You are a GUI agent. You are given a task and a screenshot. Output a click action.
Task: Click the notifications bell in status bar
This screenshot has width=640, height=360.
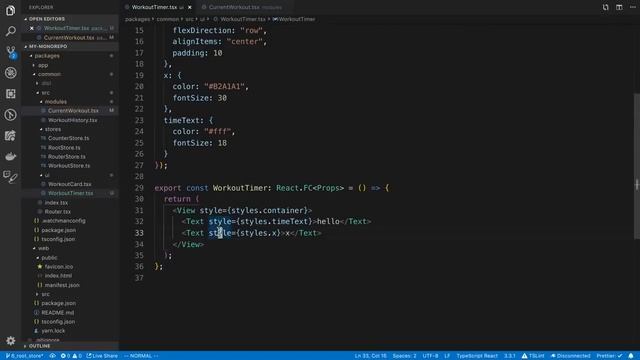[631, 356]
